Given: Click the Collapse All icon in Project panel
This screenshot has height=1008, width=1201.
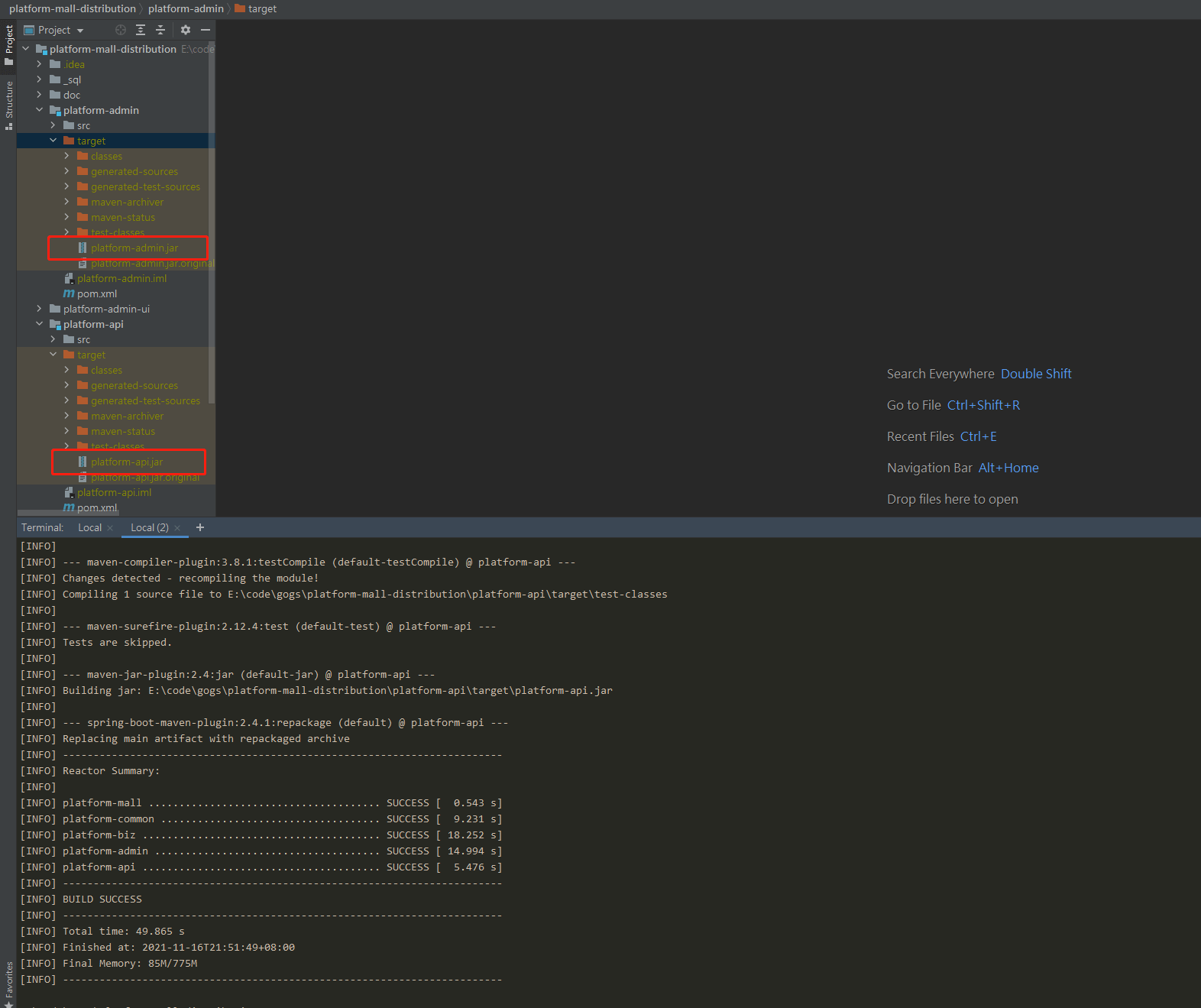Looking at the screenshot, I should (160, 30).
